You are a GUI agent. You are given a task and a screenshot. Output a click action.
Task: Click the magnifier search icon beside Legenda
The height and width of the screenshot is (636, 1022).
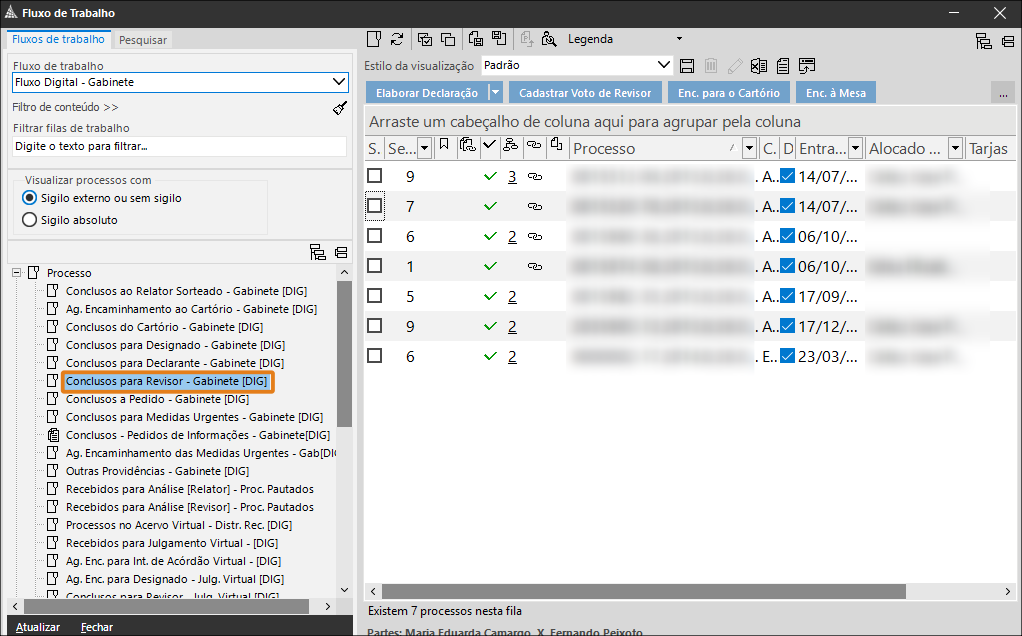pos(549,39)
